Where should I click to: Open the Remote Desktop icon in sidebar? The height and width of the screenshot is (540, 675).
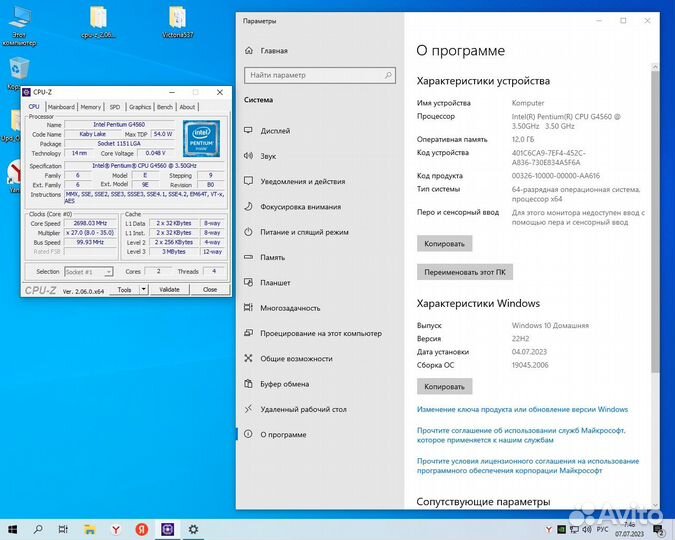click(x=248, y=409)
